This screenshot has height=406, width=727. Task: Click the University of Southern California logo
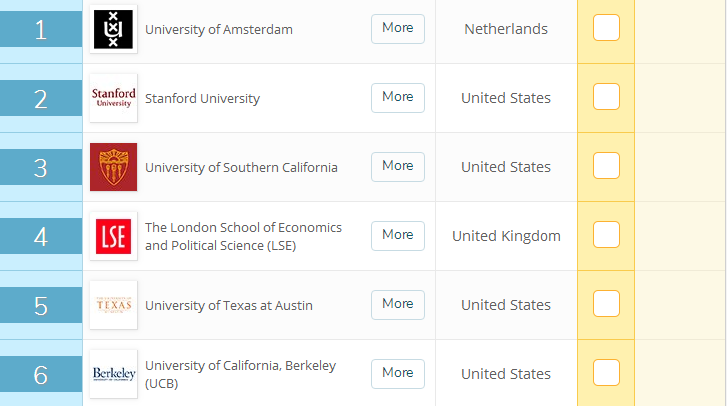113,167
